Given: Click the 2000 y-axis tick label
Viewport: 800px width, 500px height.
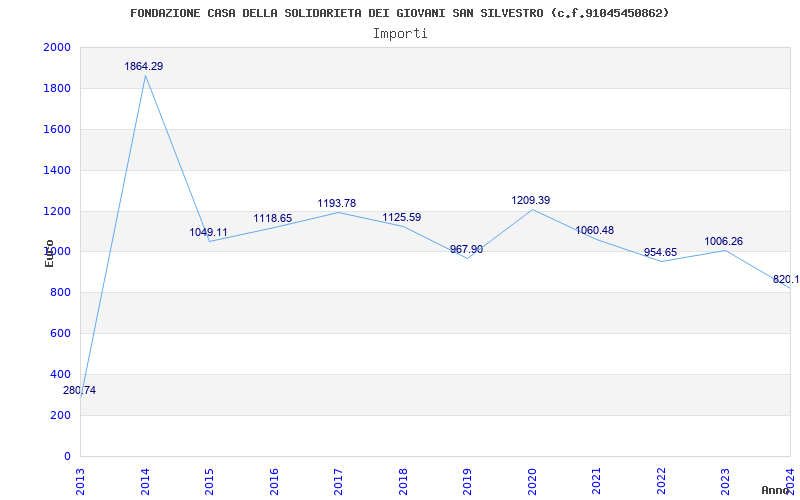Looking at the screenshot, I should click(57, 48).
